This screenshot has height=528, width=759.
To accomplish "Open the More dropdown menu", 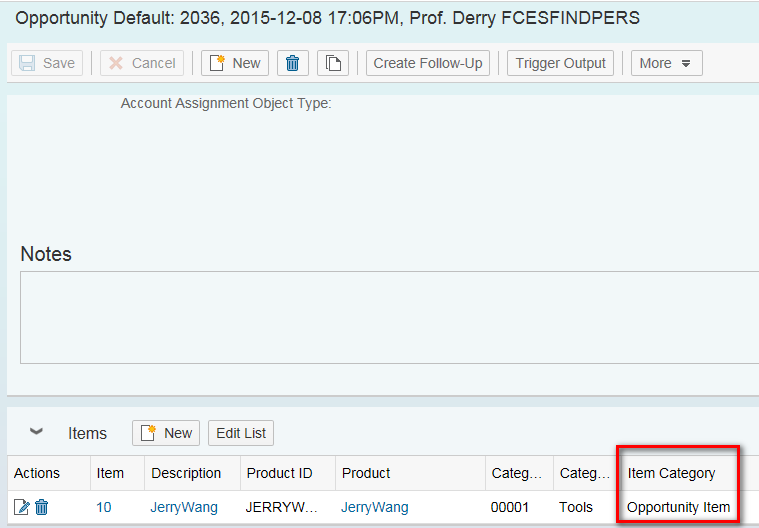I will point(667,63).
